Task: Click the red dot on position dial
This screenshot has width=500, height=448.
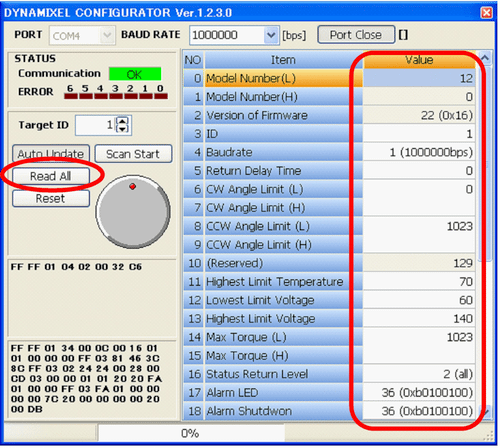Action: 132,186
